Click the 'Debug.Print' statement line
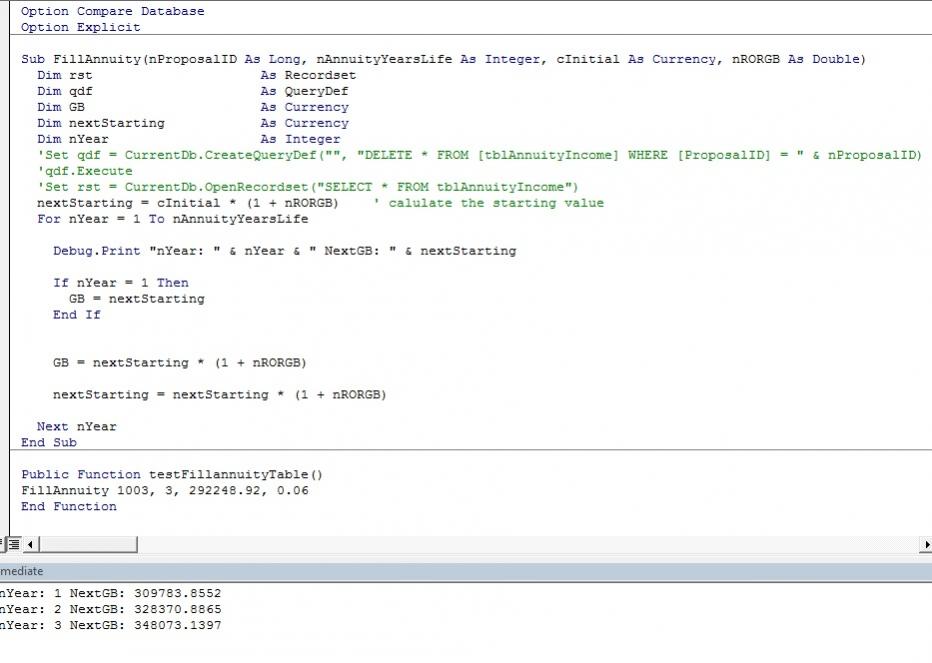This screenshot has height=663, width=932. pos(285,252)
